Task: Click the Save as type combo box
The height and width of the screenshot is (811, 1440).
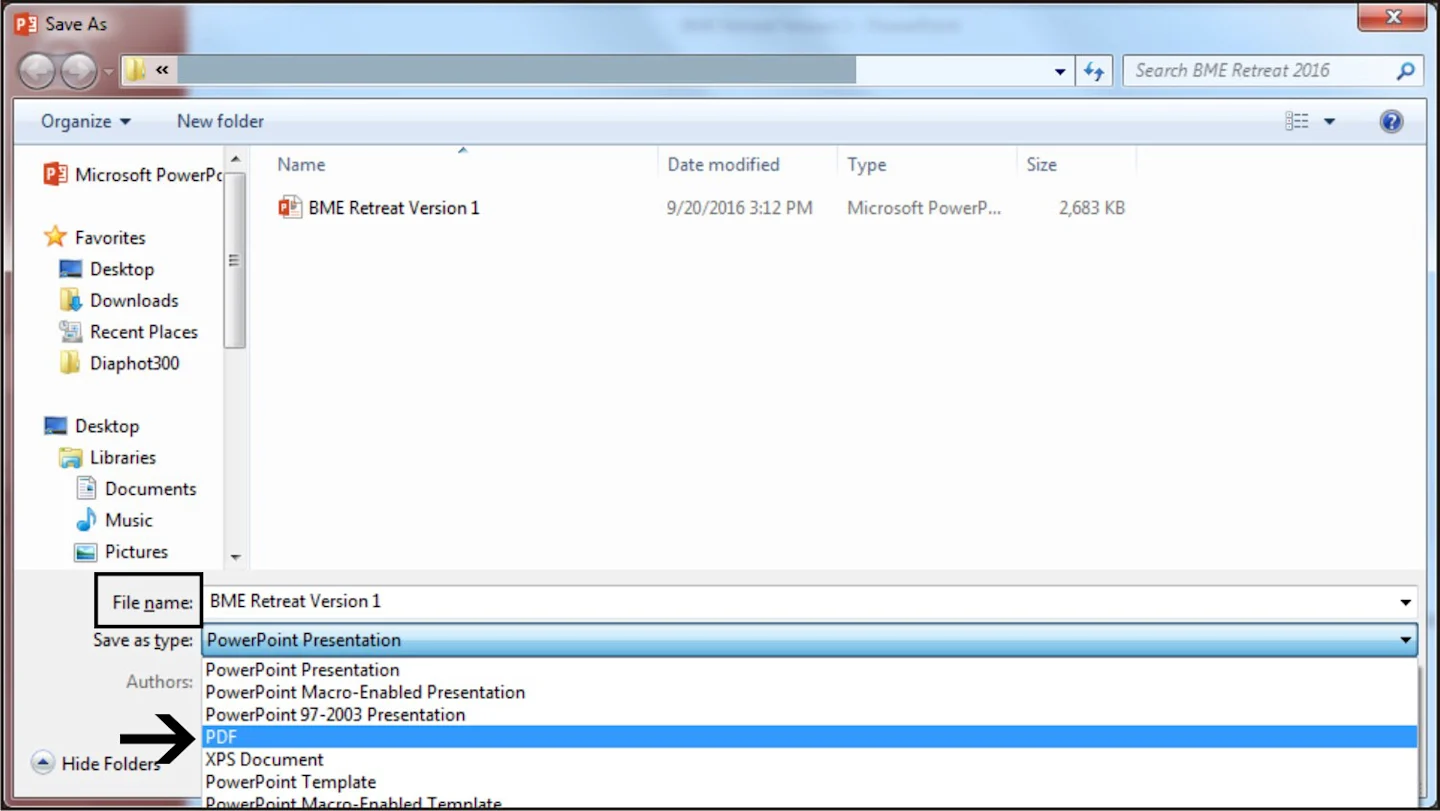Action: [x=810, y=640]
